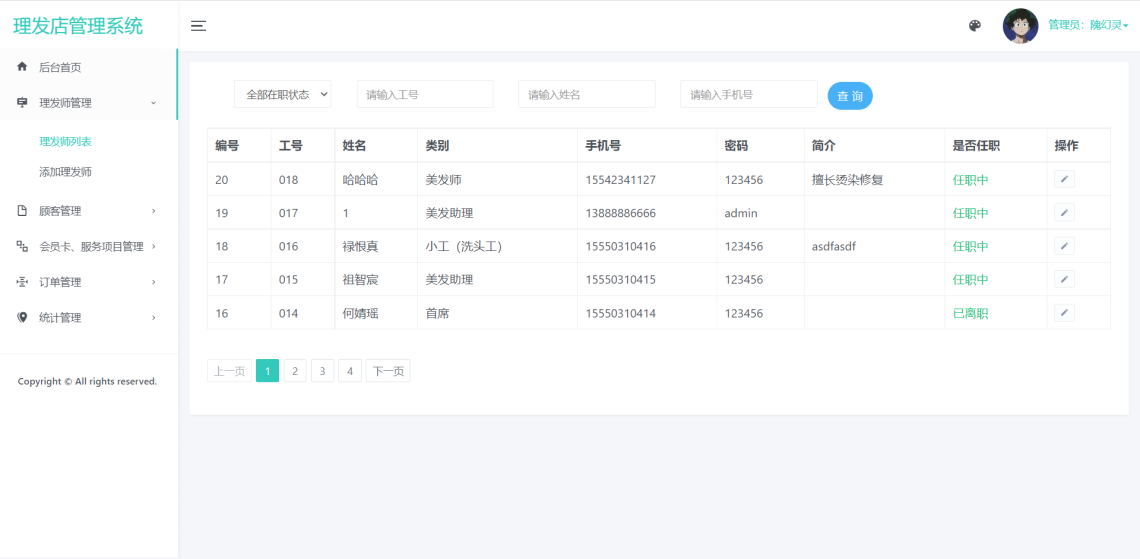The image size is (1140, 559).
Task: Go to page 4
Action: tap(350, 371)
